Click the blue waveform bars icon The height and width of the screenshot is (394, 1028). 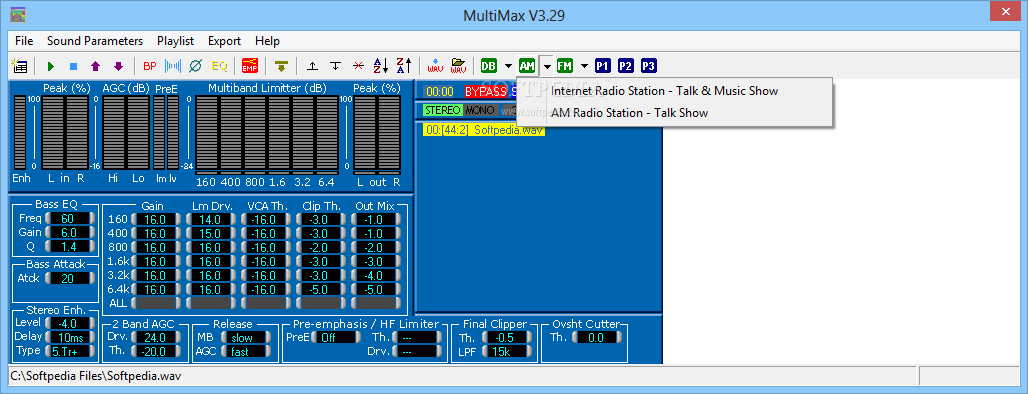tap(173, 66)
